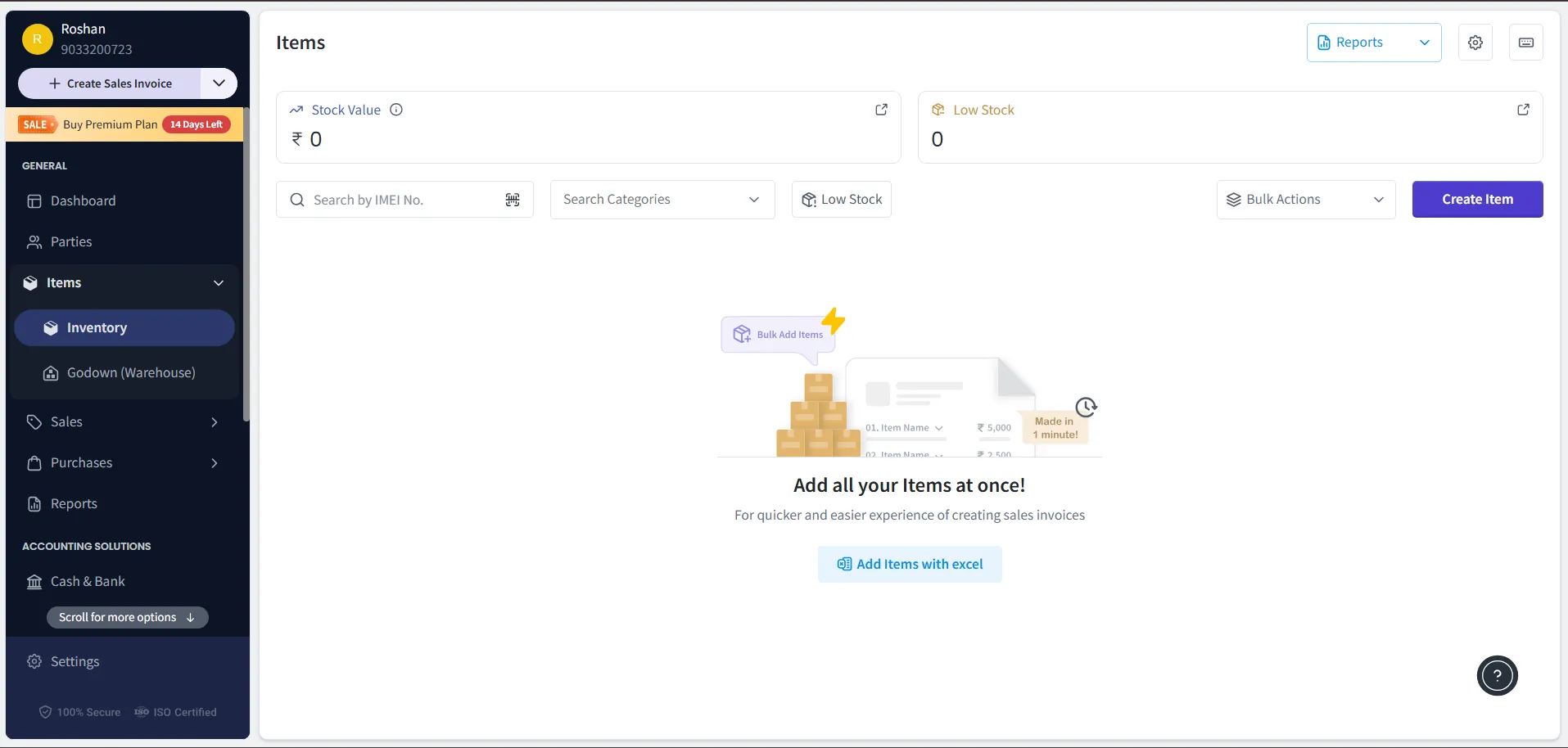Click the Sales tag icon

34,422
